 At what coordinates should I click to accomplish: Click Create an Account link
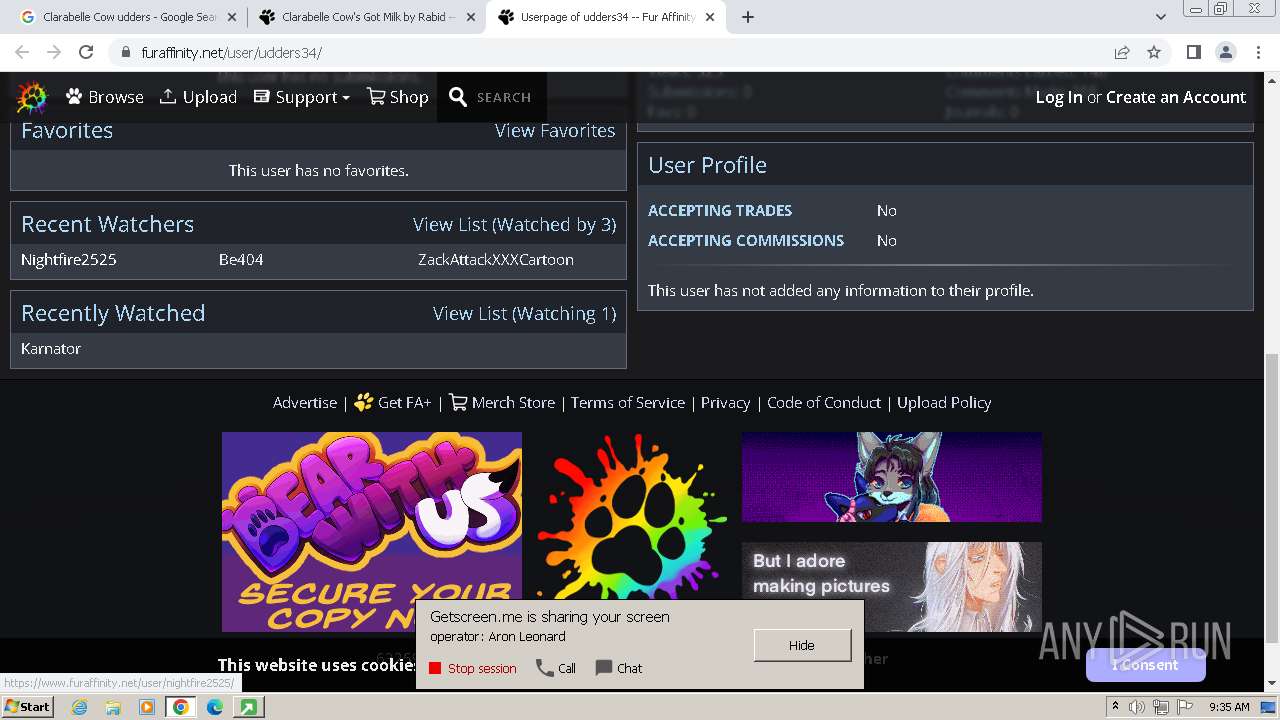pyautogui.click(x=1176, y=97)
